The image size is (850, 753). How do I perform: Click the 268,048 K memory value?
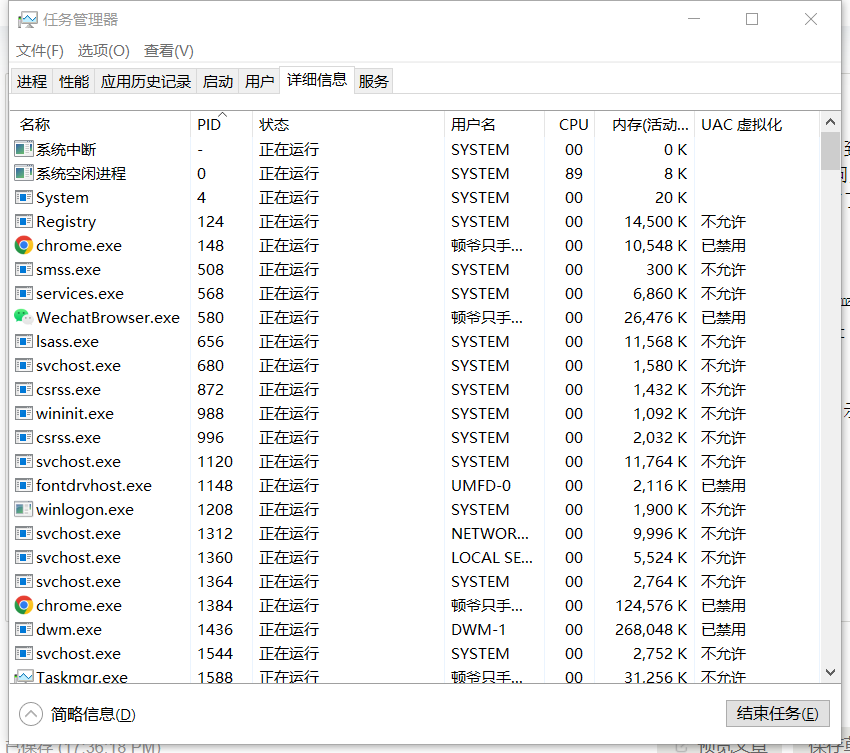[x=651, y=629]
